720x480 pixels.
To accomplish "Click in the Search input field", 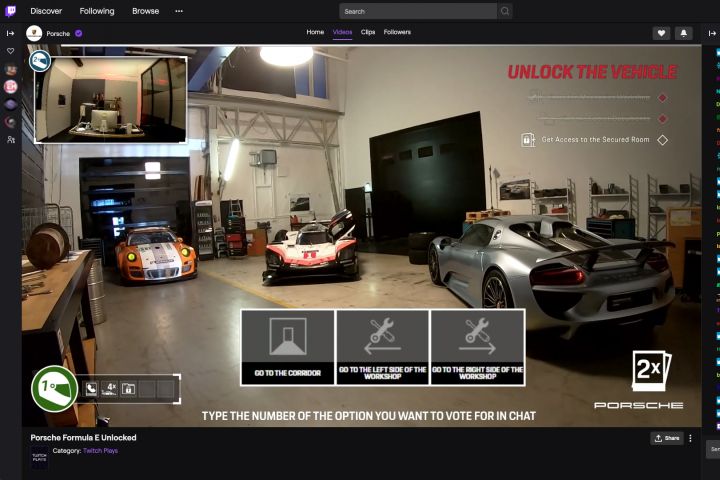I will coord(417,11).
